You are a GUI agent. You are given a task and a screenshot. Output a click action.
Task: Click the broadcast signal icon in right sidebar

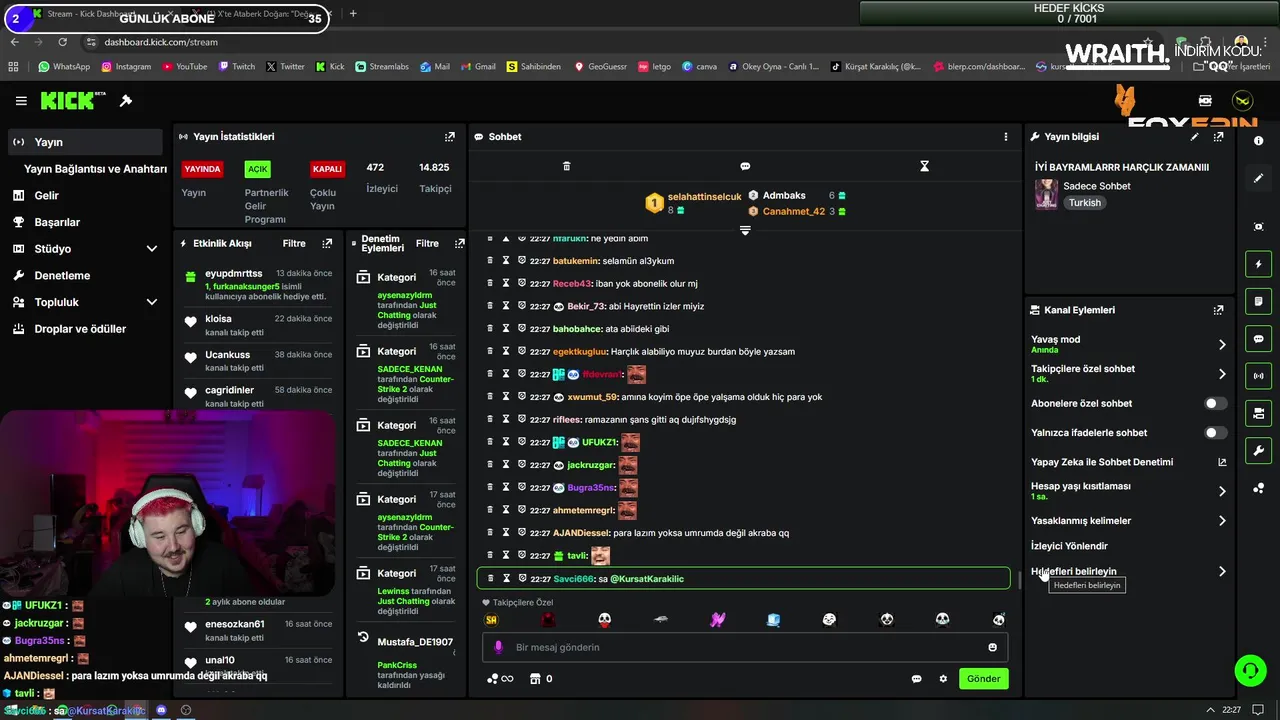[x=1258, y=376]
